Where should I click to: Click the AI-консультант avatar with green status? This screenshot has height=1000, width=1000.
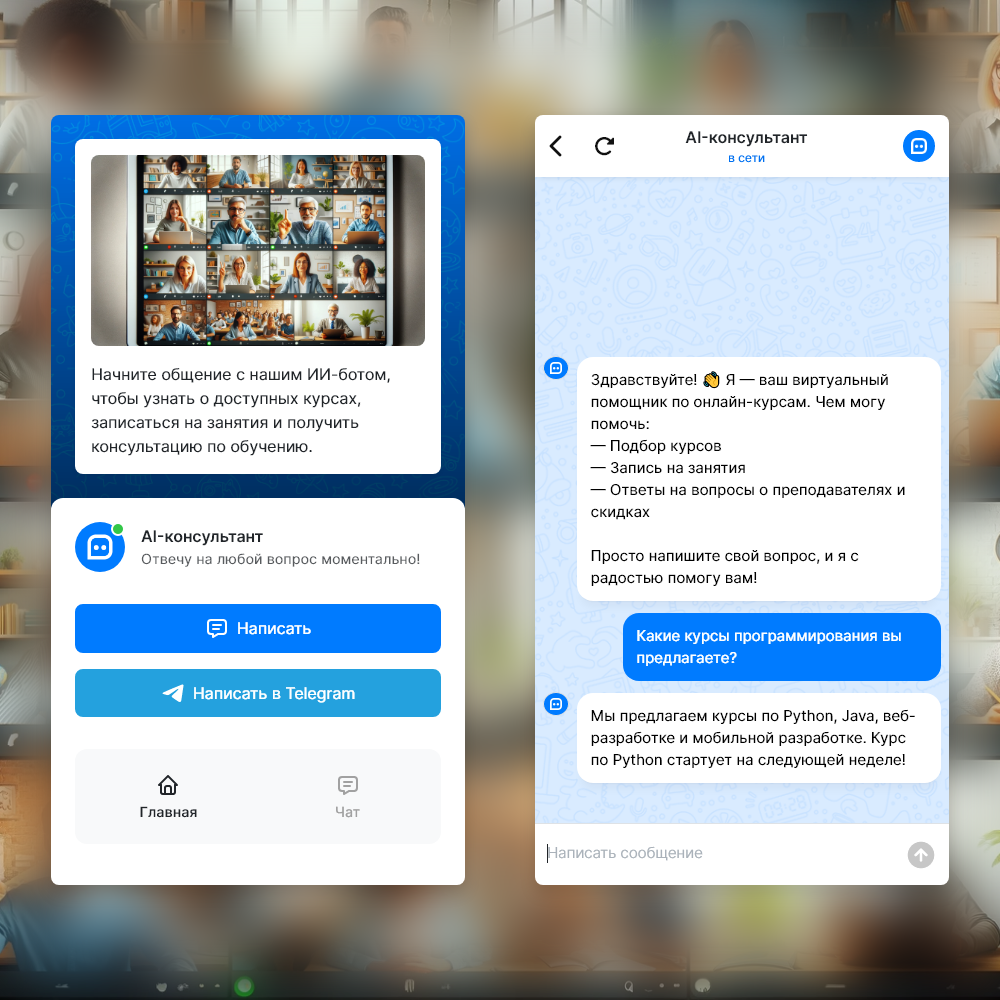[100, 547]
